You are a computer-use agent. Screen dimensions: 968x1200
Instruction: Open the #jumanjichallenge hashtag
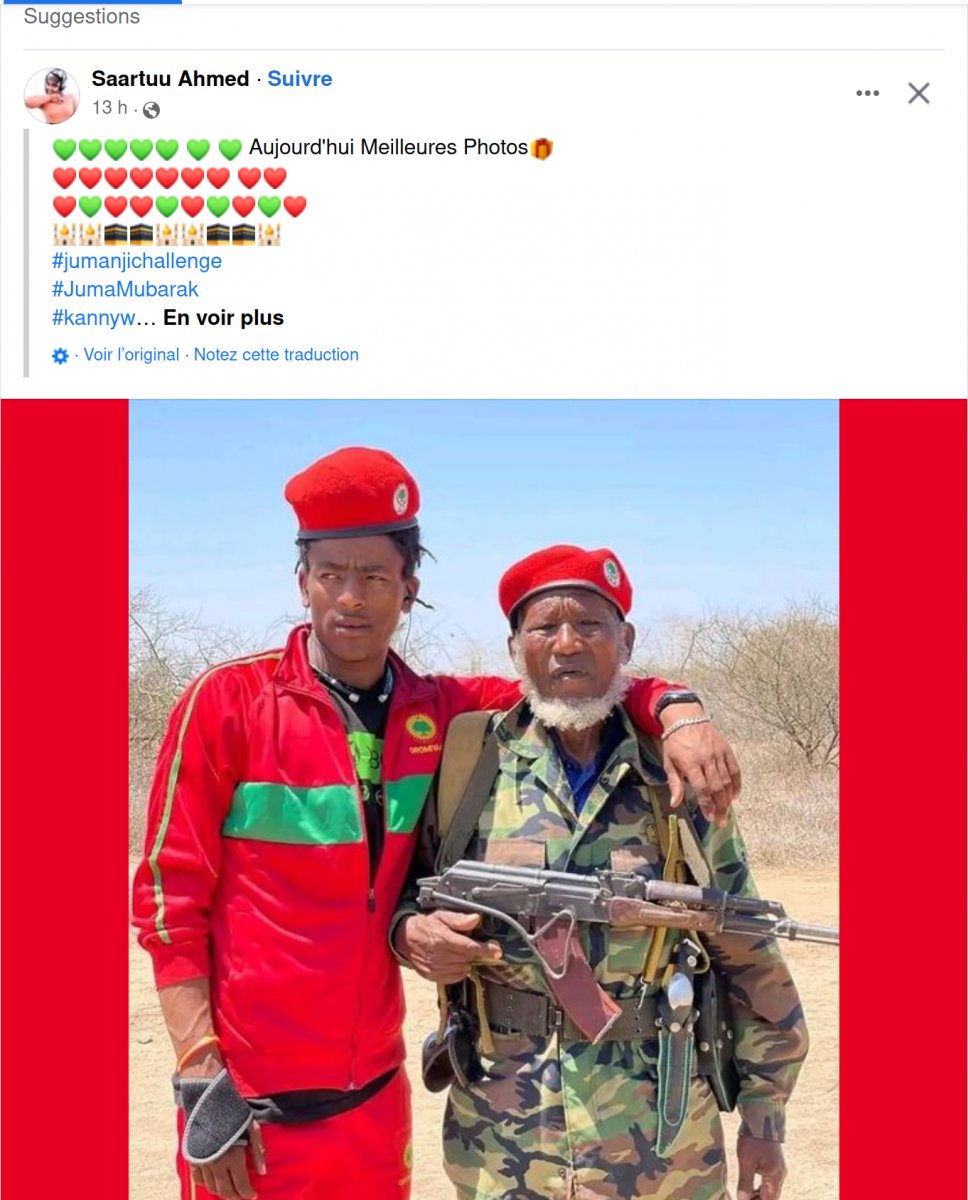tap(137, 261)
